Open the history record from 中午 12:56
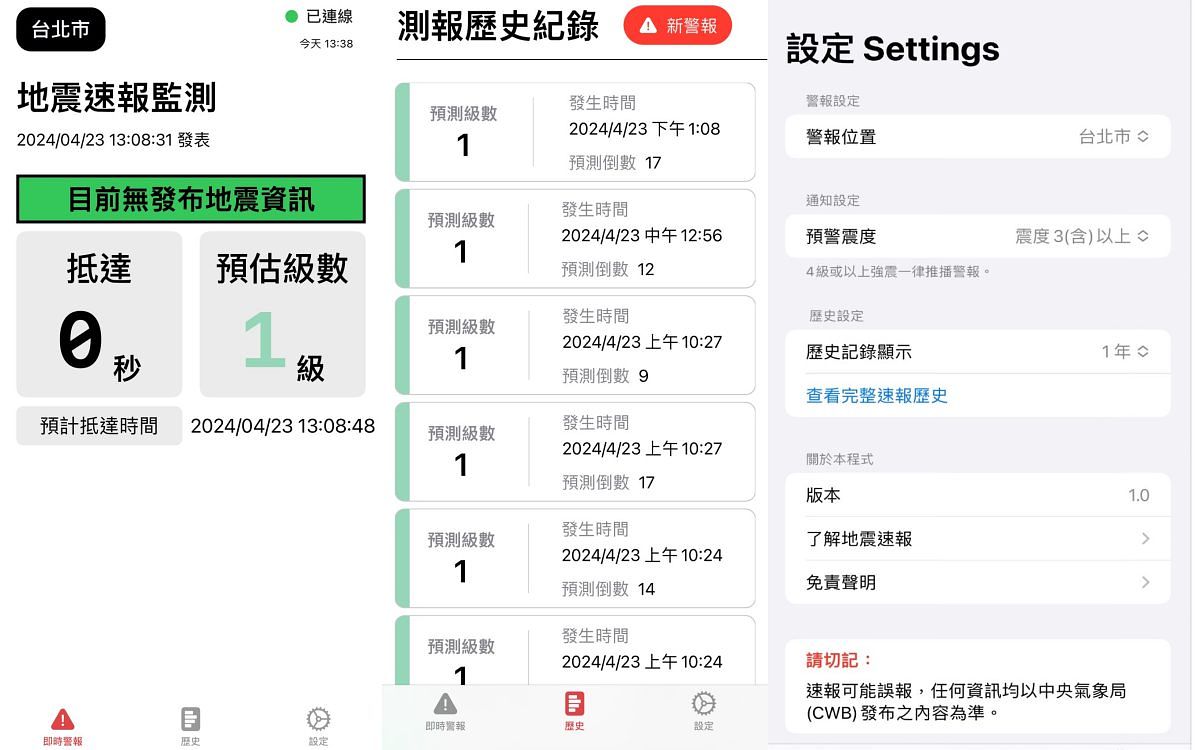The width and height of the screenshot is (1200, 750). pyautogui.click(x=576, y=239)
